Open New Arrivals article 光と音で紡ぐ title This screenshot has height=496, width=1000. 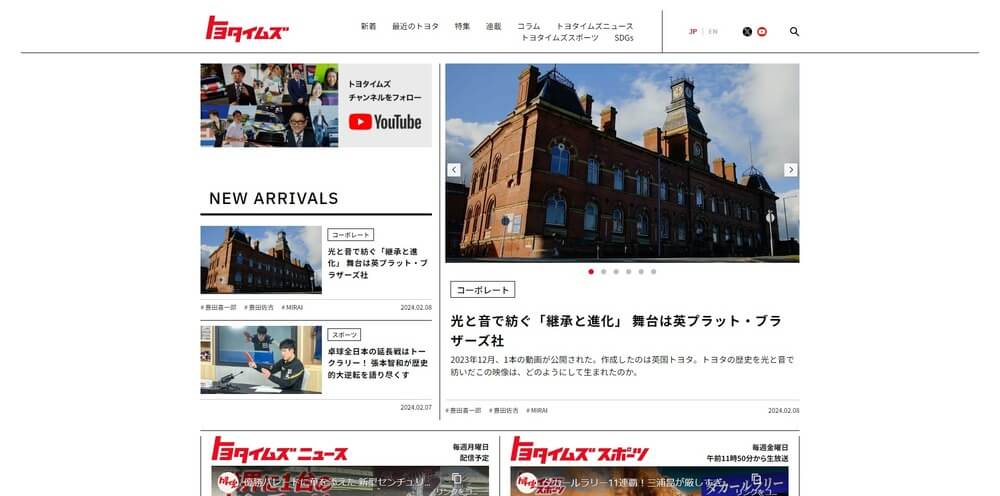[x=378, y=263]
